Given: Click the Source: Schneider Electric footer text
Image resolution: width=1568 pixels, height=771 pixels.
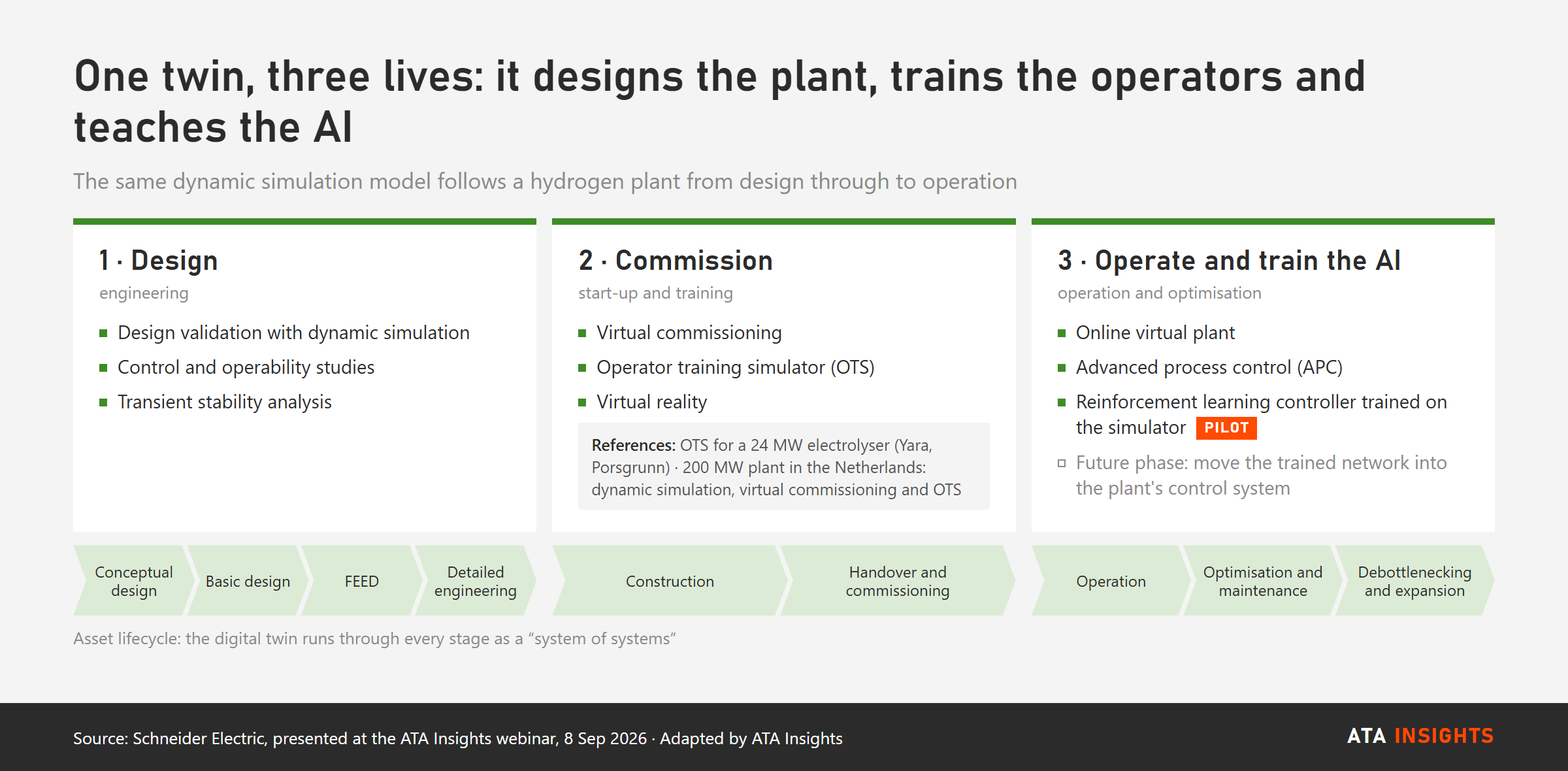Looking at the screenshot, I should pos(458,738).
